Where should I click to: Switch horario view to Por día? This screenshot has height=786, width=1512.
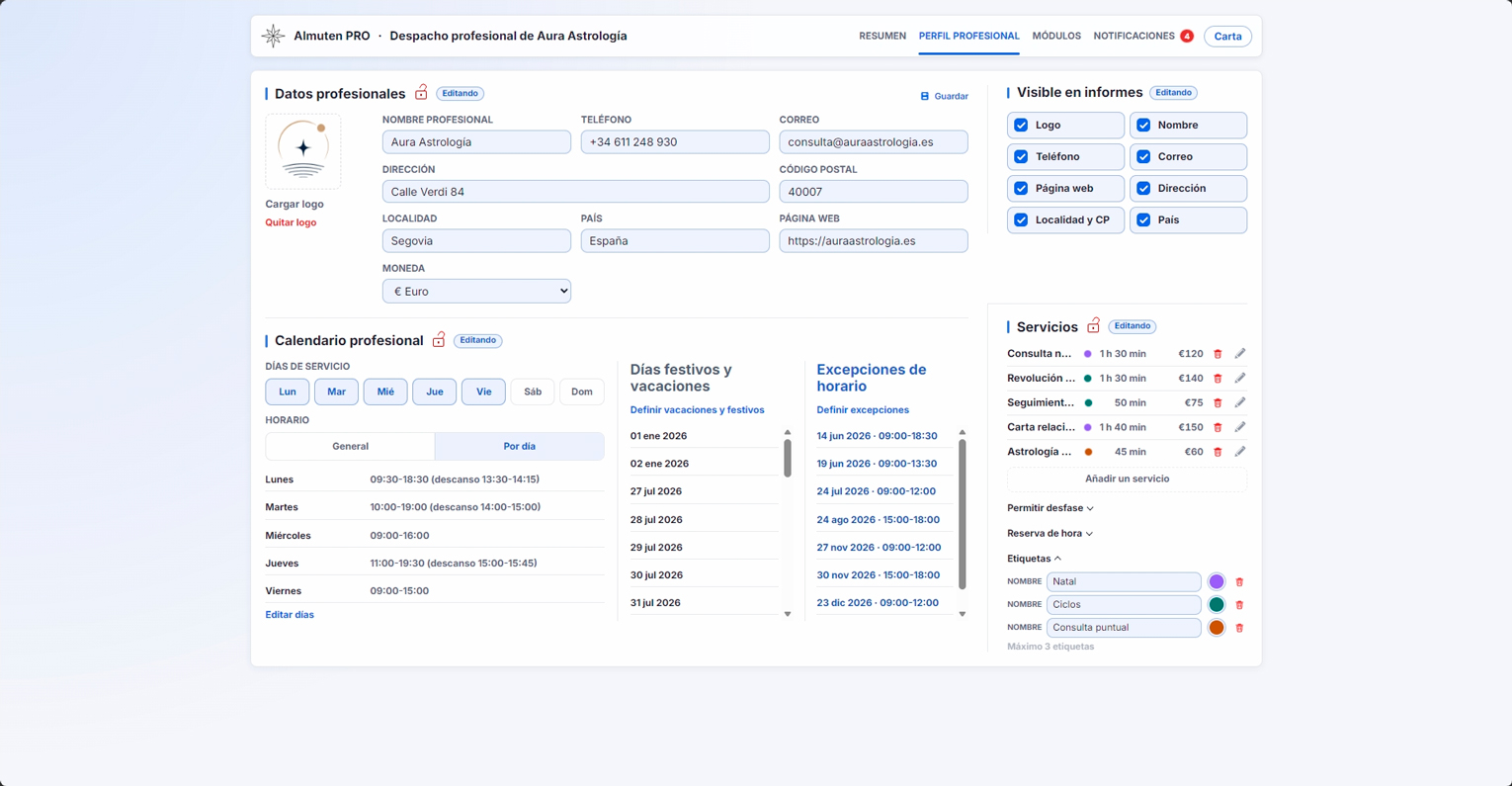coord(520,446)
